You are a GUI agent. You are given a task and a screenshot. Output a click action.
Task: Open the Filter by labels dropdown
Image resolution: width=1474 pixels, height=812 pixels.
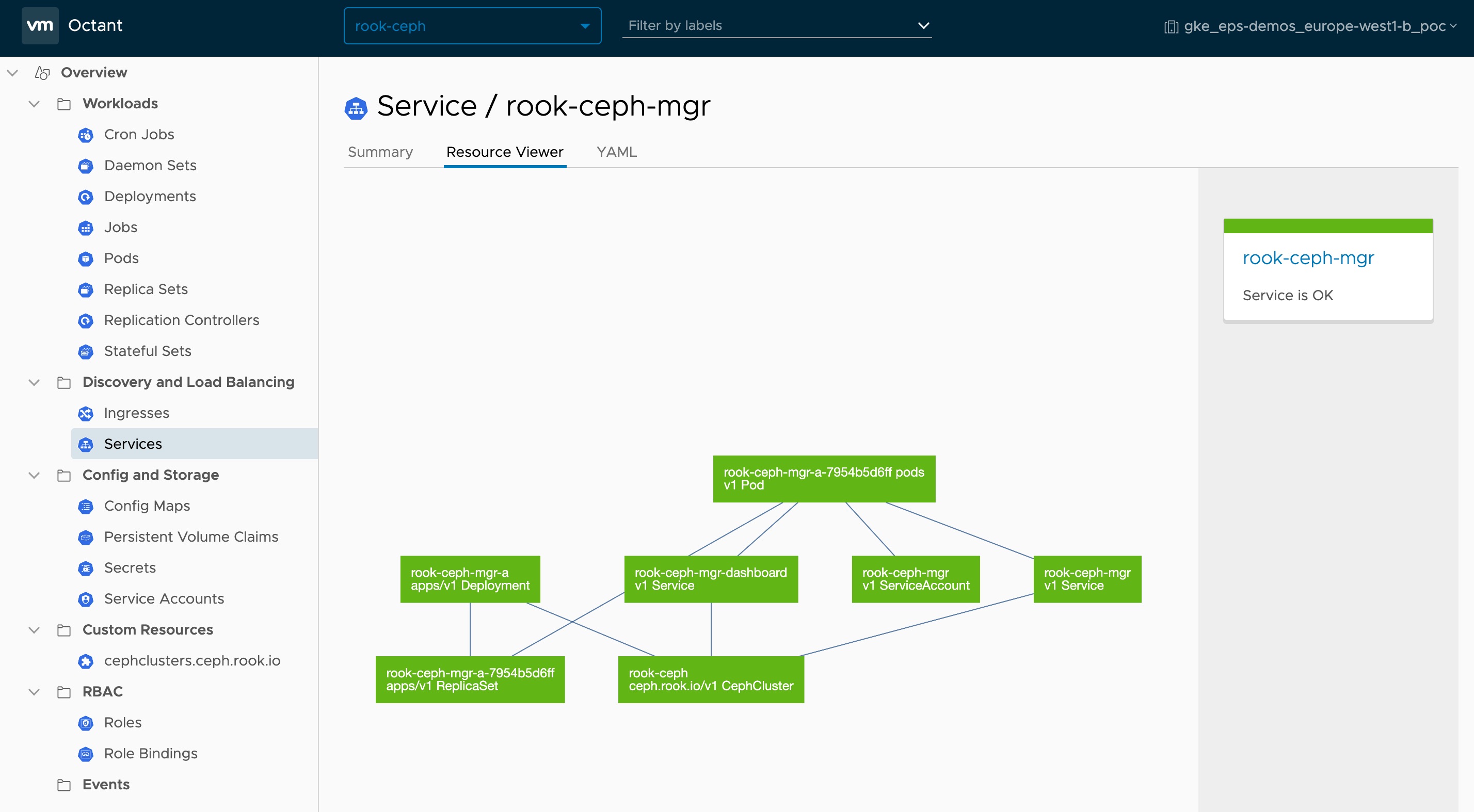tap(776, 26)
